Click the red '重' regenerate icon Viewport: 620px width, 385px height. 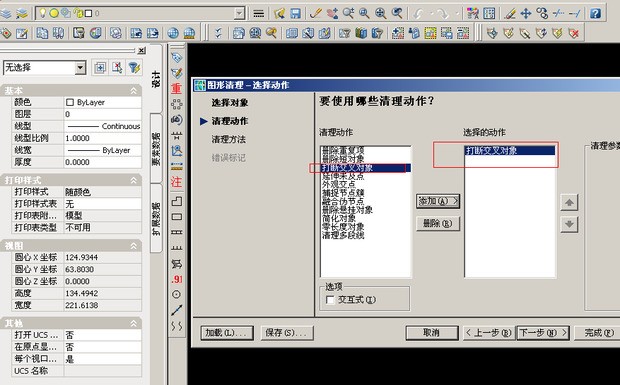click(x=176, y=88)
